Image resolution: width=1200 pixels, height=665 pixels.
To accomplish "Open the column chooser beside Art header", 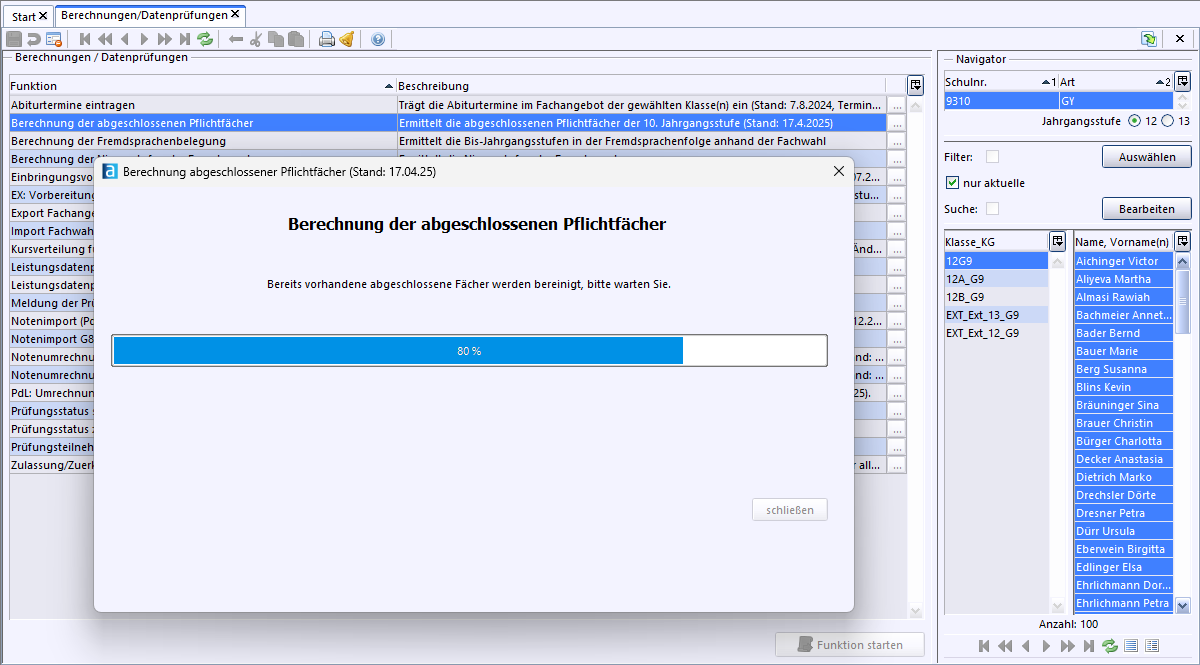I will [x=1182, y=81].
